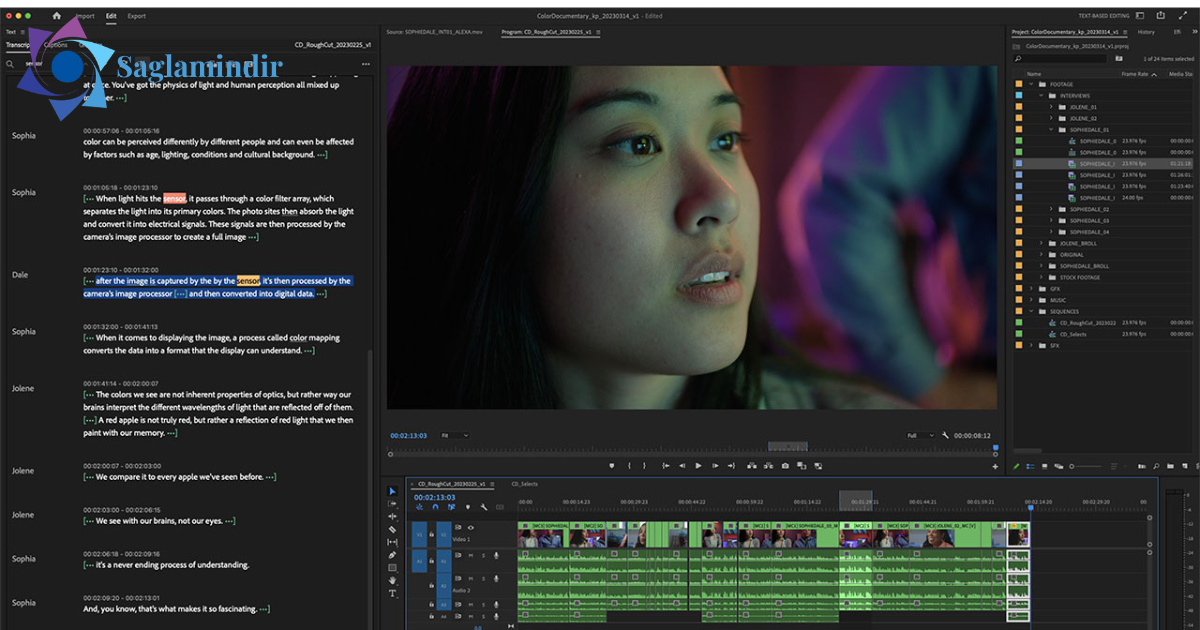The width and height of the screenshot is (1200, 630).
Task: Toggle Snap in timeline
Action: 436,507
